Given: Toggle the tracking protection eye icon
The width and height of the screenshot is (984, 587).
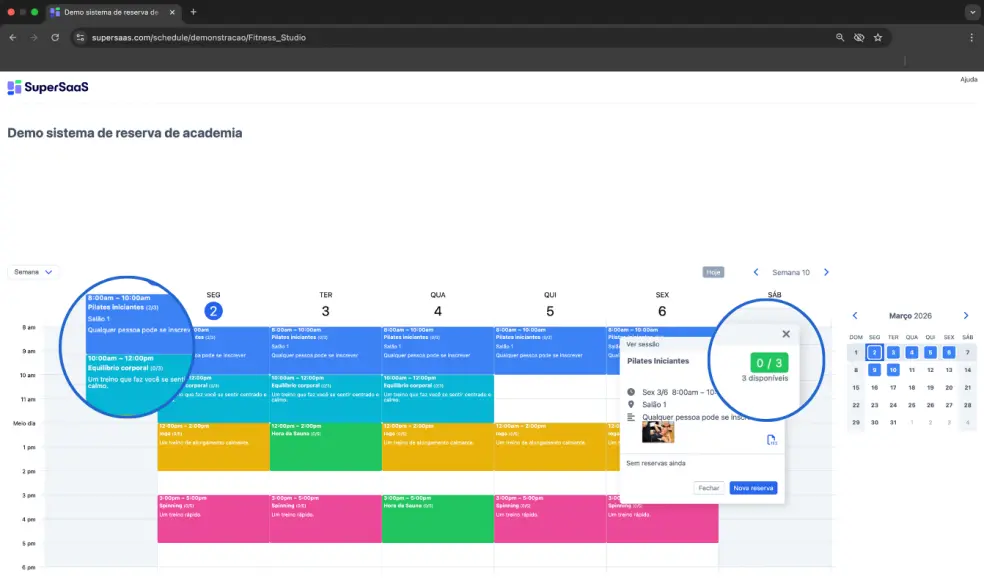Looking at the screenshot, I should (x=859, y=37).
